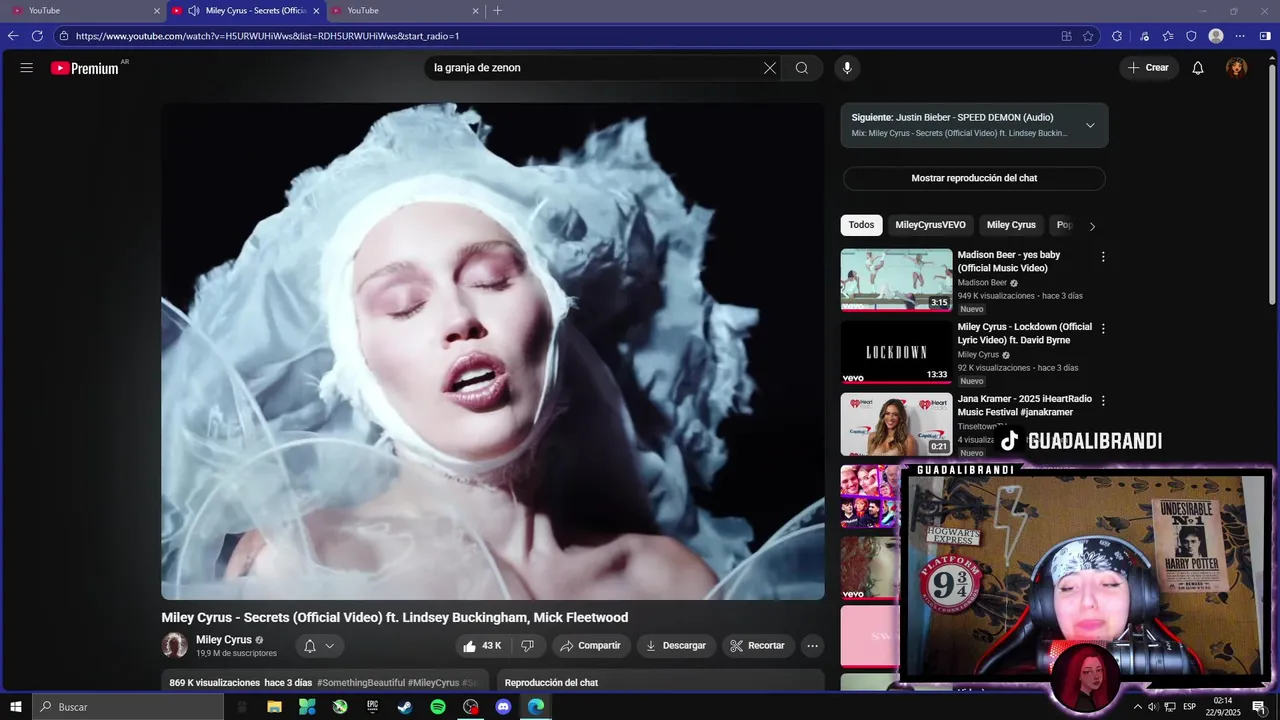Select the Miley Cyrus Secrets browser tab
The height and width of the screenshot is (720, 1280).
246,11
